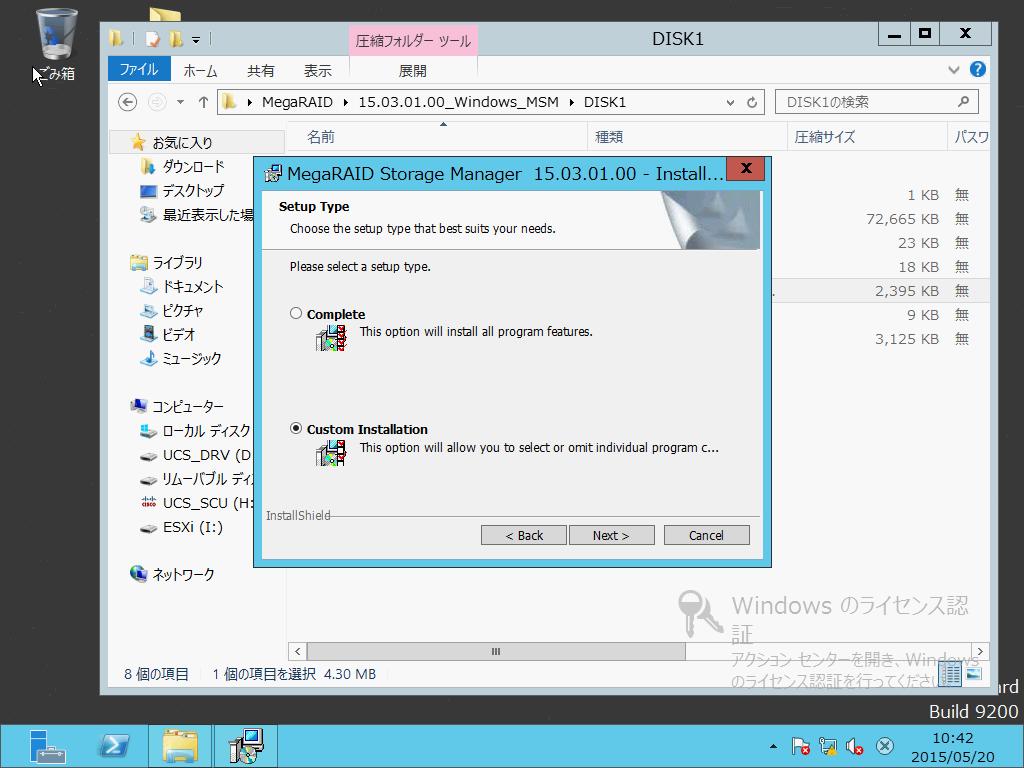Open File Explorer taskbar icon
This screenshot has width=1024, height=768.
pyautogui.click(x=180, y=746)
